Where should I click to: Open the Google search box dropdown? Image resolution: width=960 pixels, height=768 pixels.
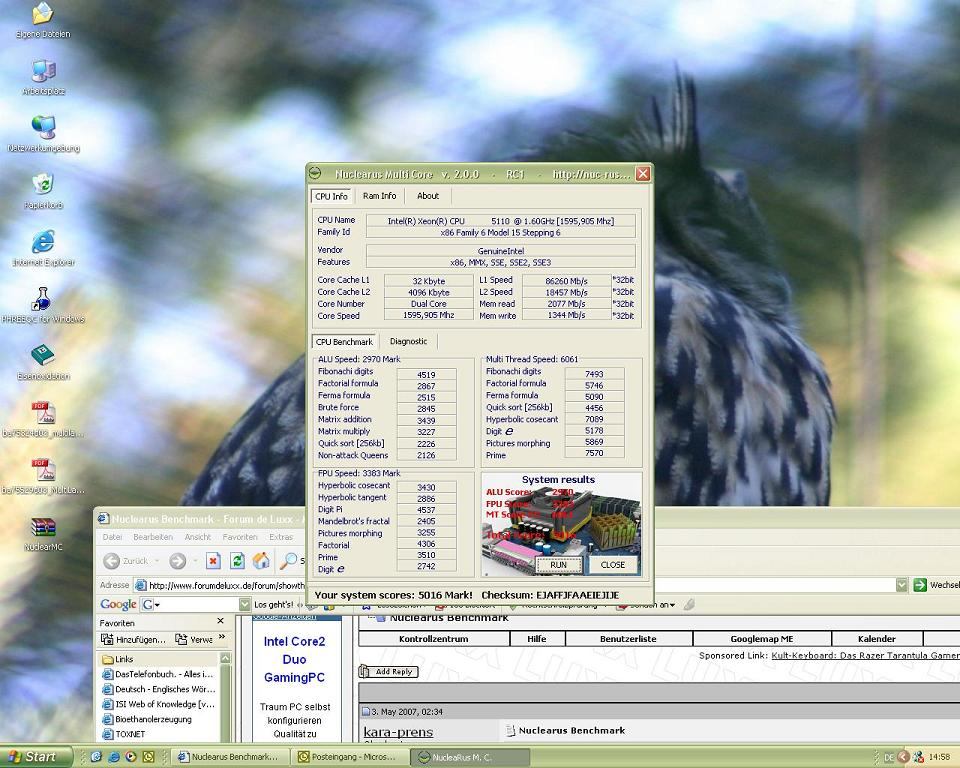[244, 604]
